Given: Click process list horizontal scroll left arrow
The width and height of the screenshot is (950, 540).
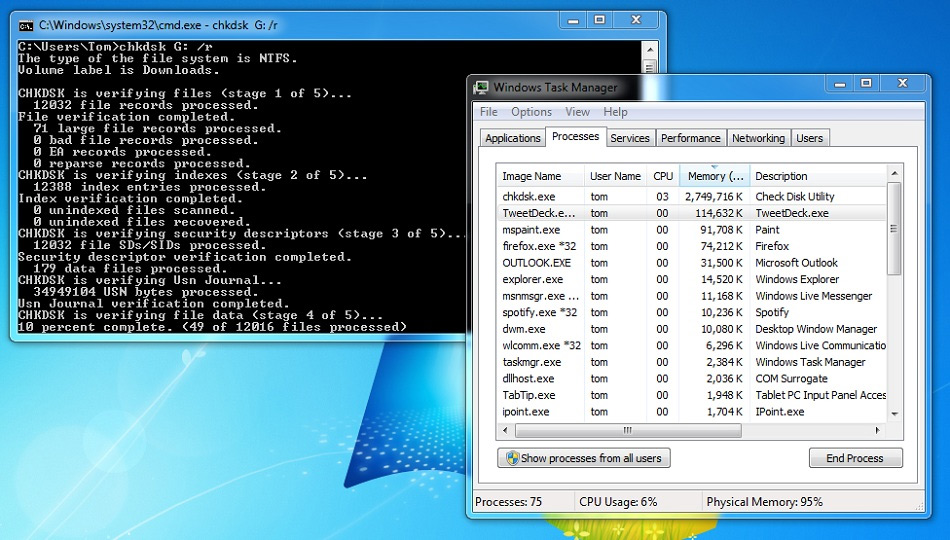Looking at the screenshot, I should coord(505,430).
